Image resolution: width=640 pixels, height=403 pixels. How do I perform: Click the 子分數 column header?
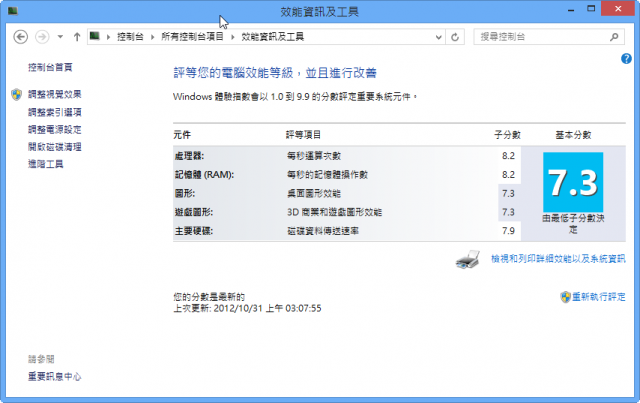coord(507,135)
